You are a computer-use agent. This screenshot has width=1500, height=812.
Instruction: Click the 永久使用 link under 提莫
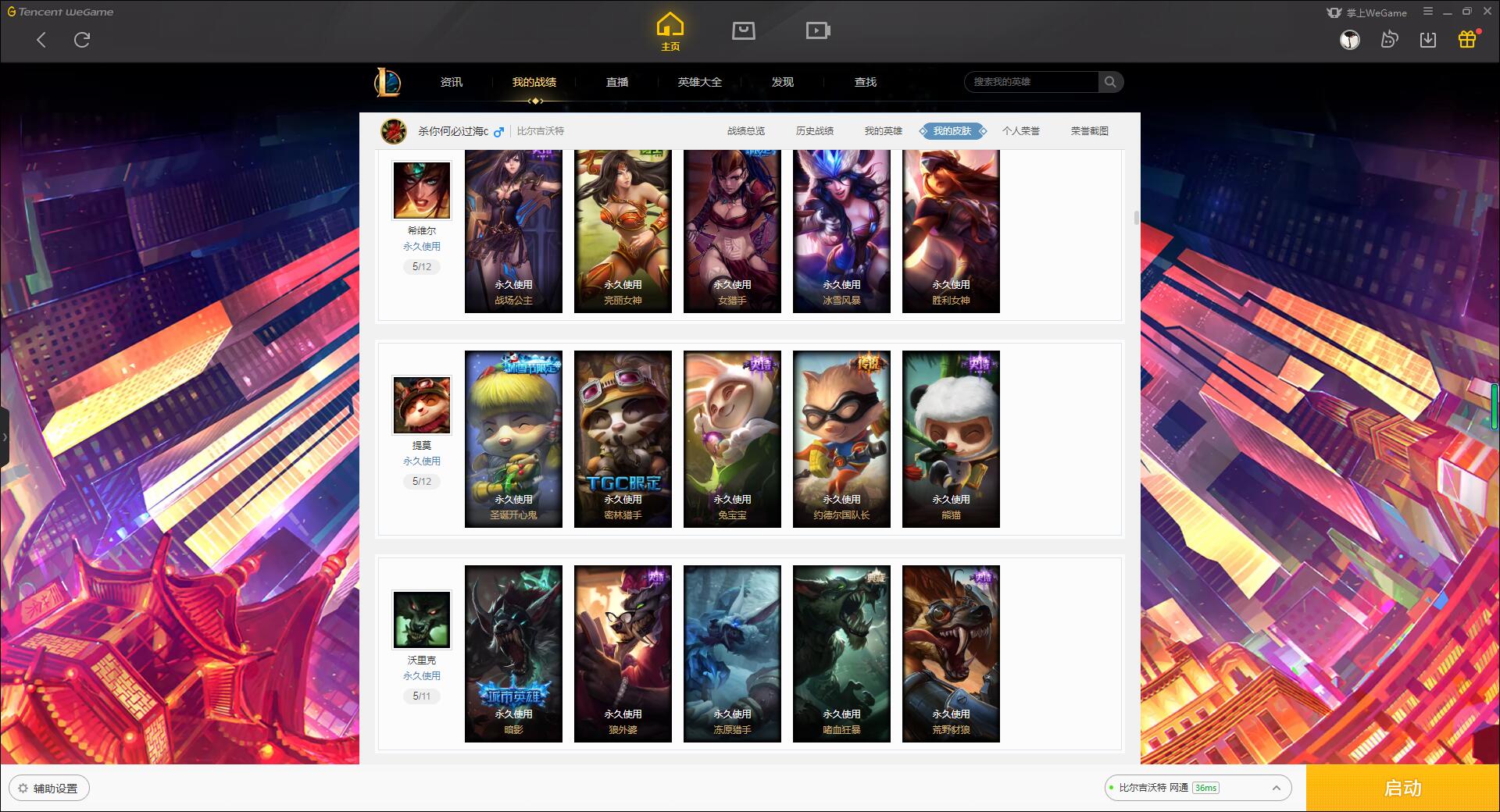tap(422, 461)
